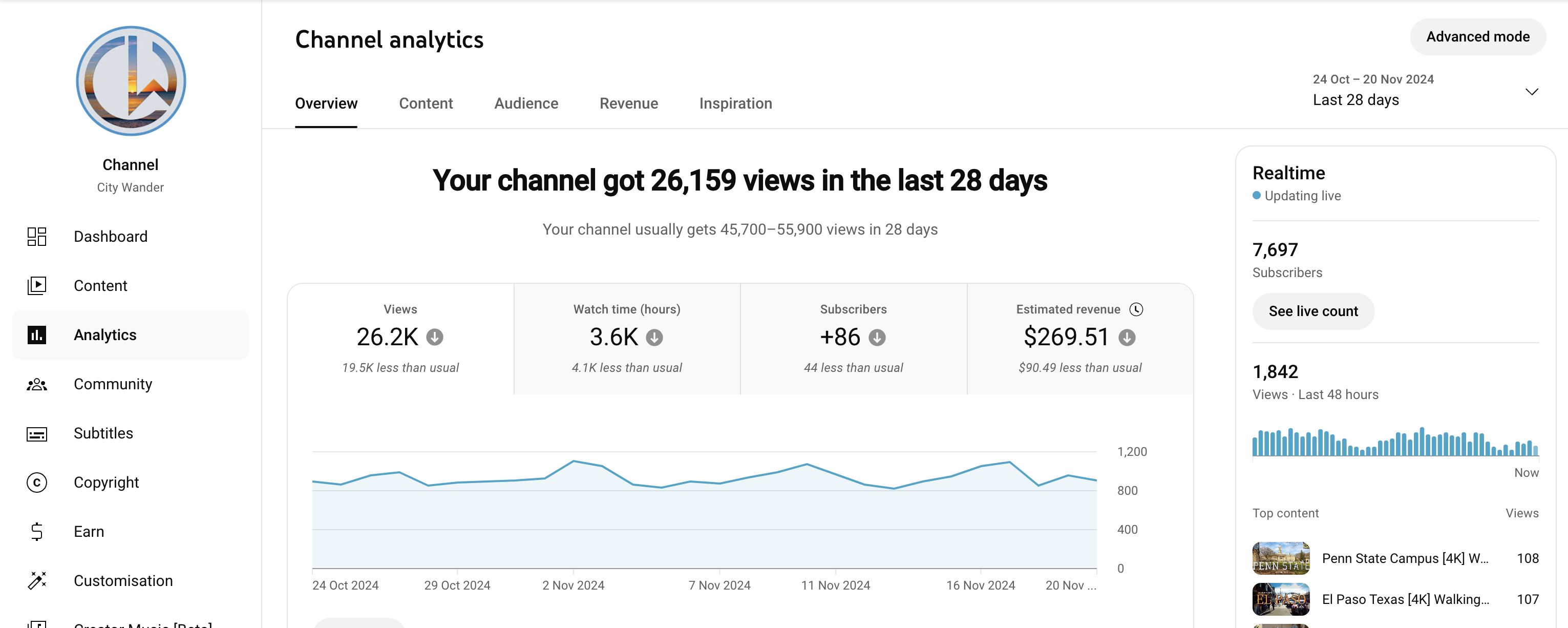Switch to the Overview tab
The width and height of the screenshot is (1568, 628).
[326, 103]
